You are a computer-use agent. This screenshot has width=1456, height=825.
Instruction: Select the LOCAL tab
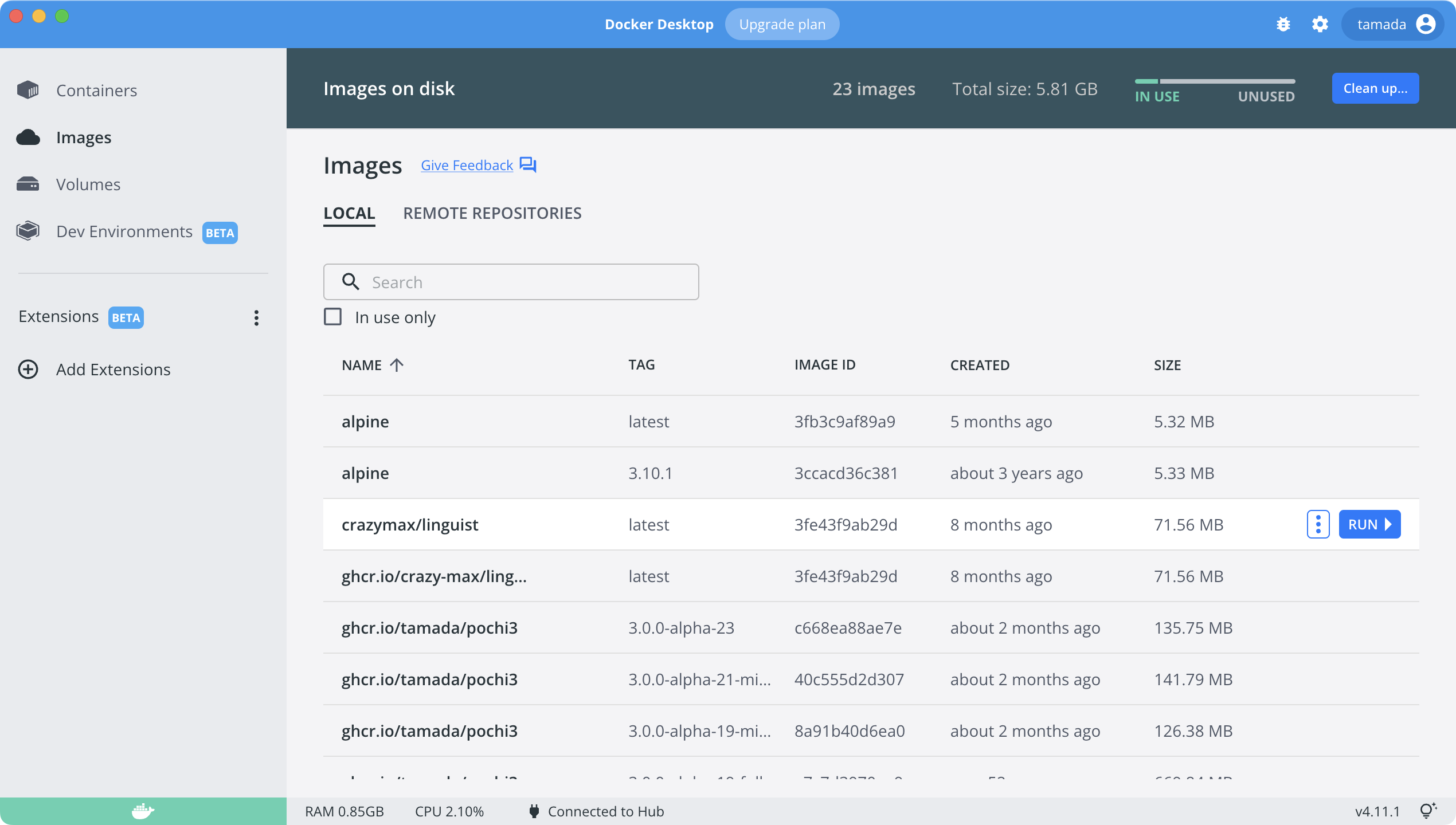[x=349, y=213]
